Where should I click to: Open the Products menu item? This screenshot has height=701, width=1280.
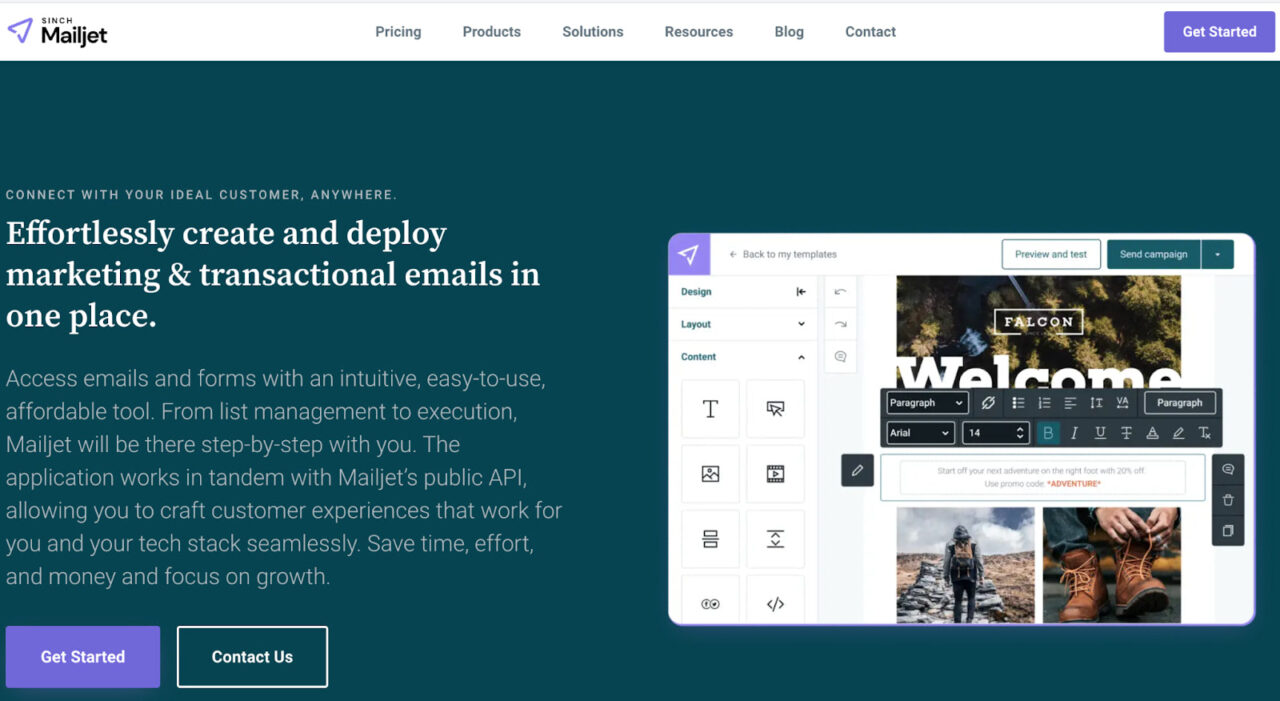coord(491,32)
